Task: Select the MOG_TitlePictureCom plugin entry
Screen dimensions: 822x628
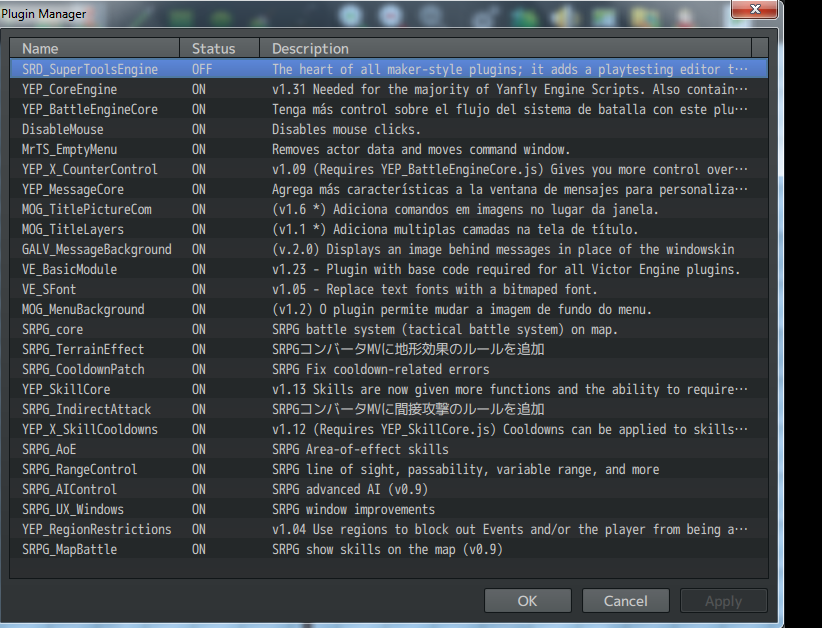Action: tap(388, 209)
